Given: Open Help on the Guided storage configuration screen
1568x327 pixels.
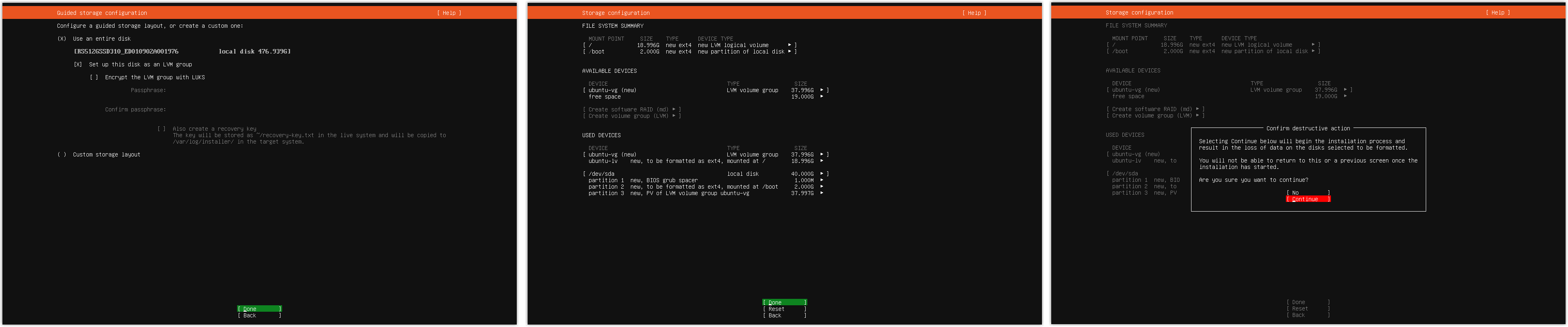Looking at the screenshot, I should [448, 13].
